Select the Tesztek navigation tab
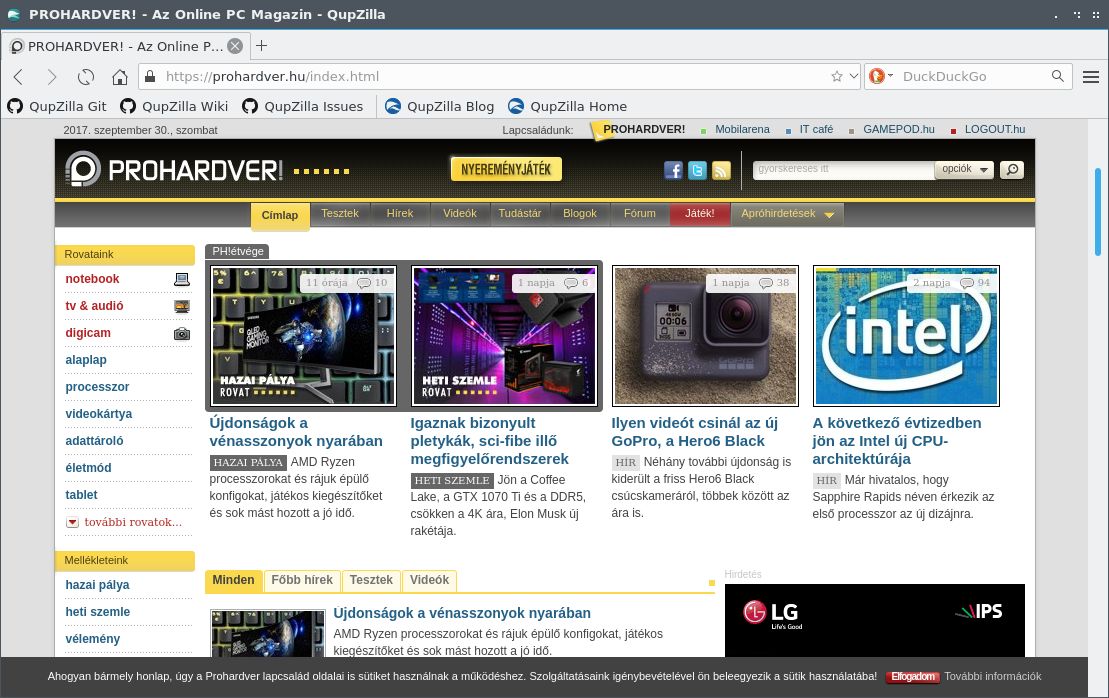 339,214
